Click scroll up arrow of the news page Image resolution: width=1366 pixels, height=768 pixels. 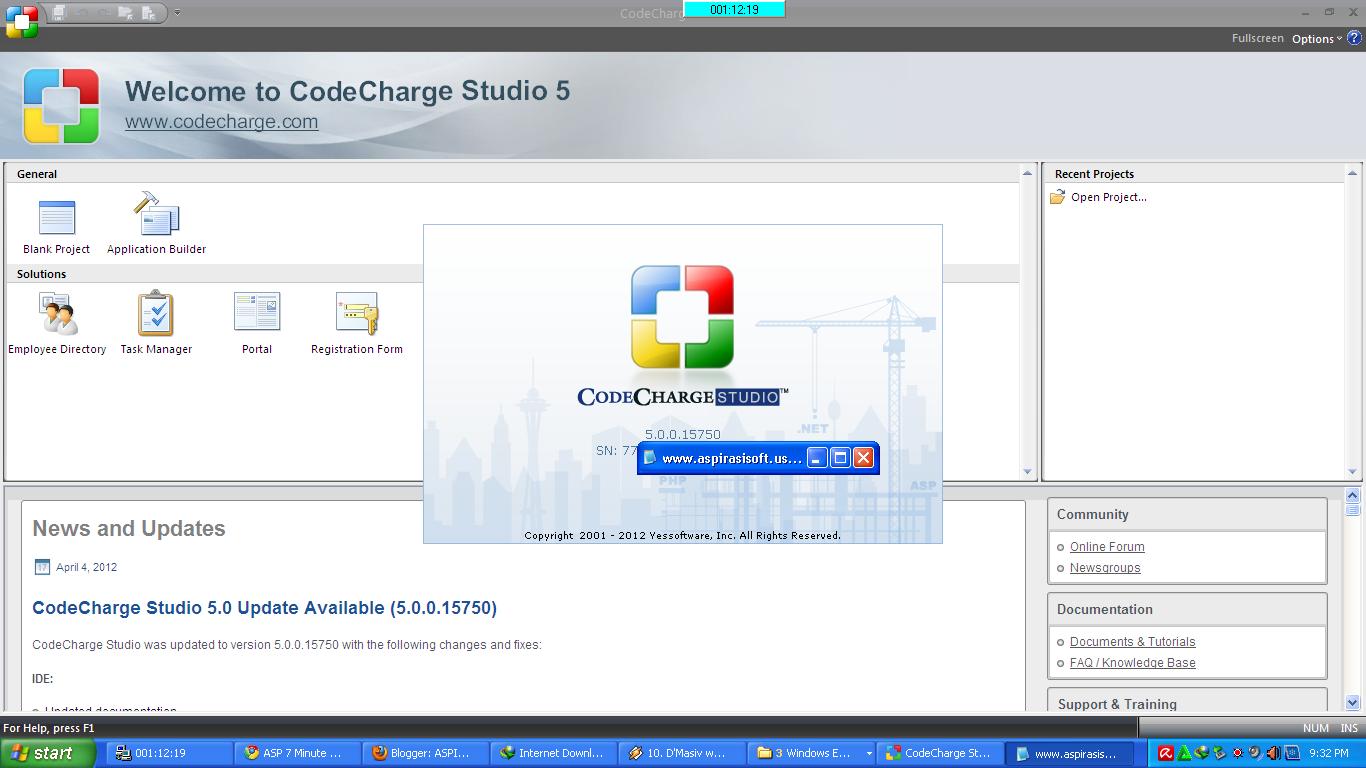(1353, 495)
